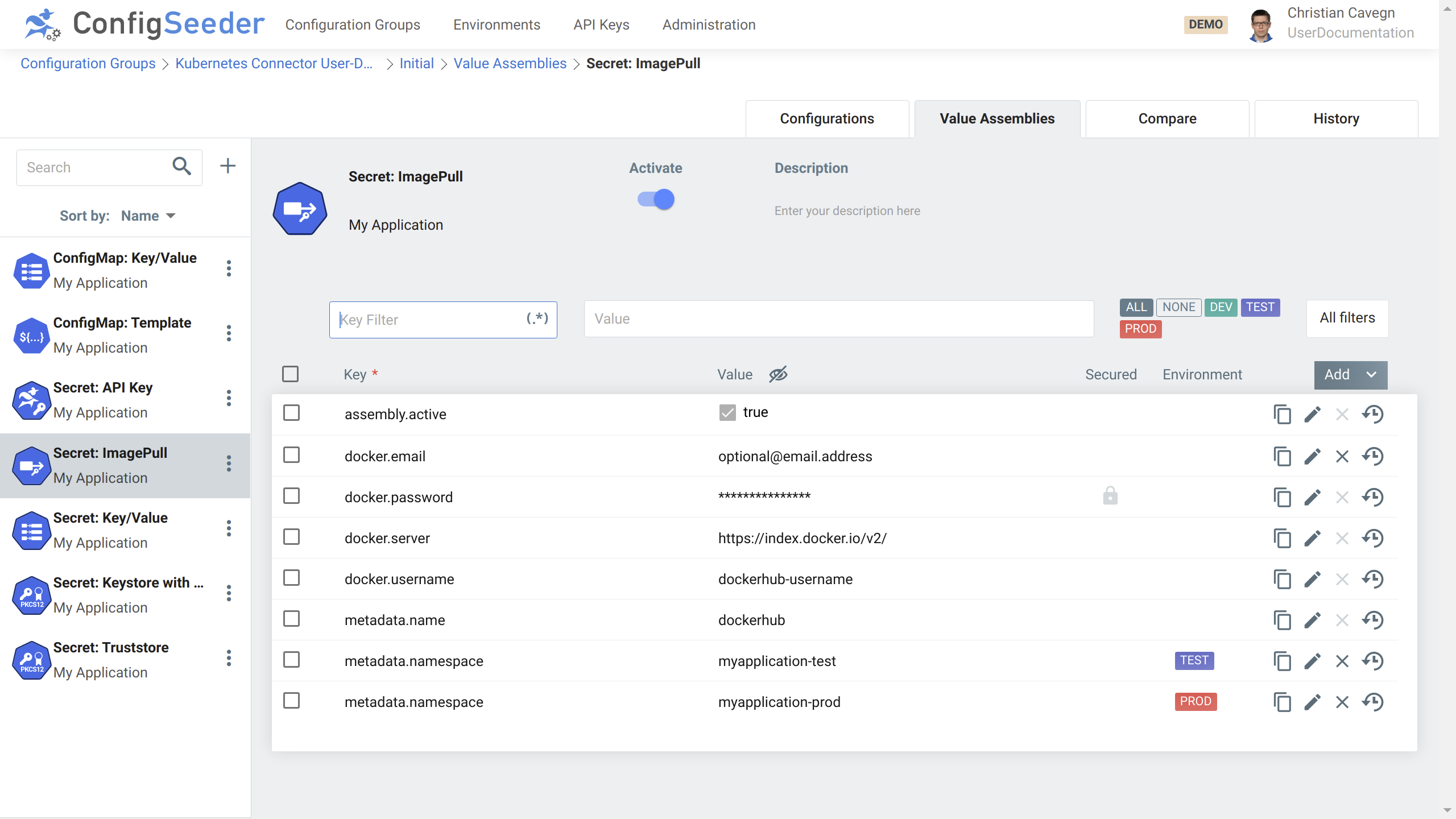Expand the Add button dropdown
Image resolution: width=1456 pixels, height=819 pixels.
(x=1373, y=375)
